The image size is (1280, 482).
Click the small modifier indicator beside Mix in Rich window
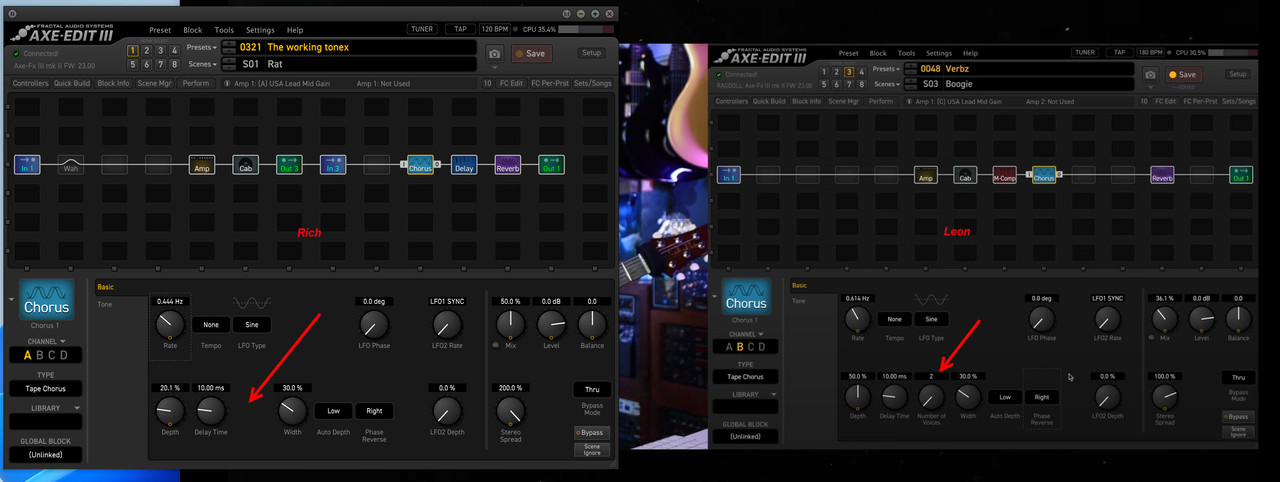(495, 345)
